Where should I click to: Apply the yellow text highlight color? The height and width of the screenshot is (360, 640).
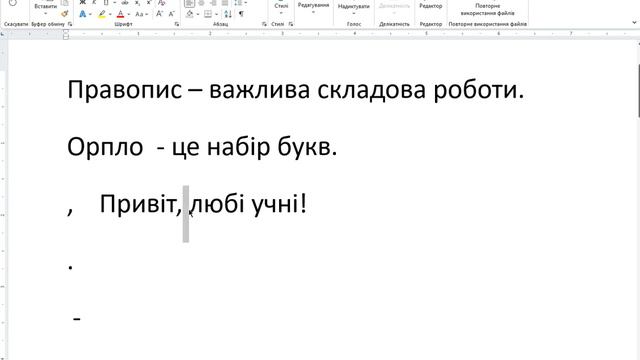[102, 14]
